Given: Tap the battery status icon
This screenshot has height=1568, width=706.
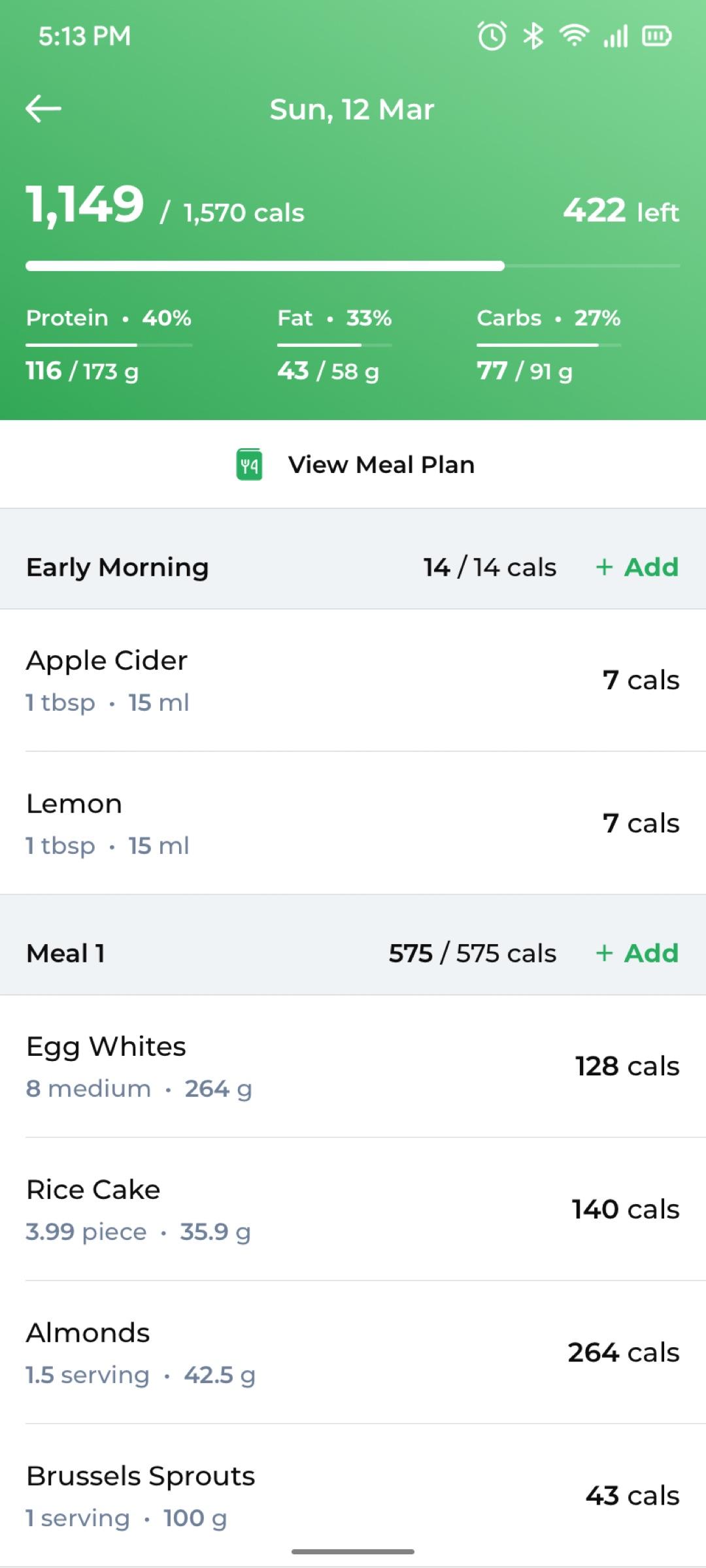Looking at the screenshot, I should (657, 36).
